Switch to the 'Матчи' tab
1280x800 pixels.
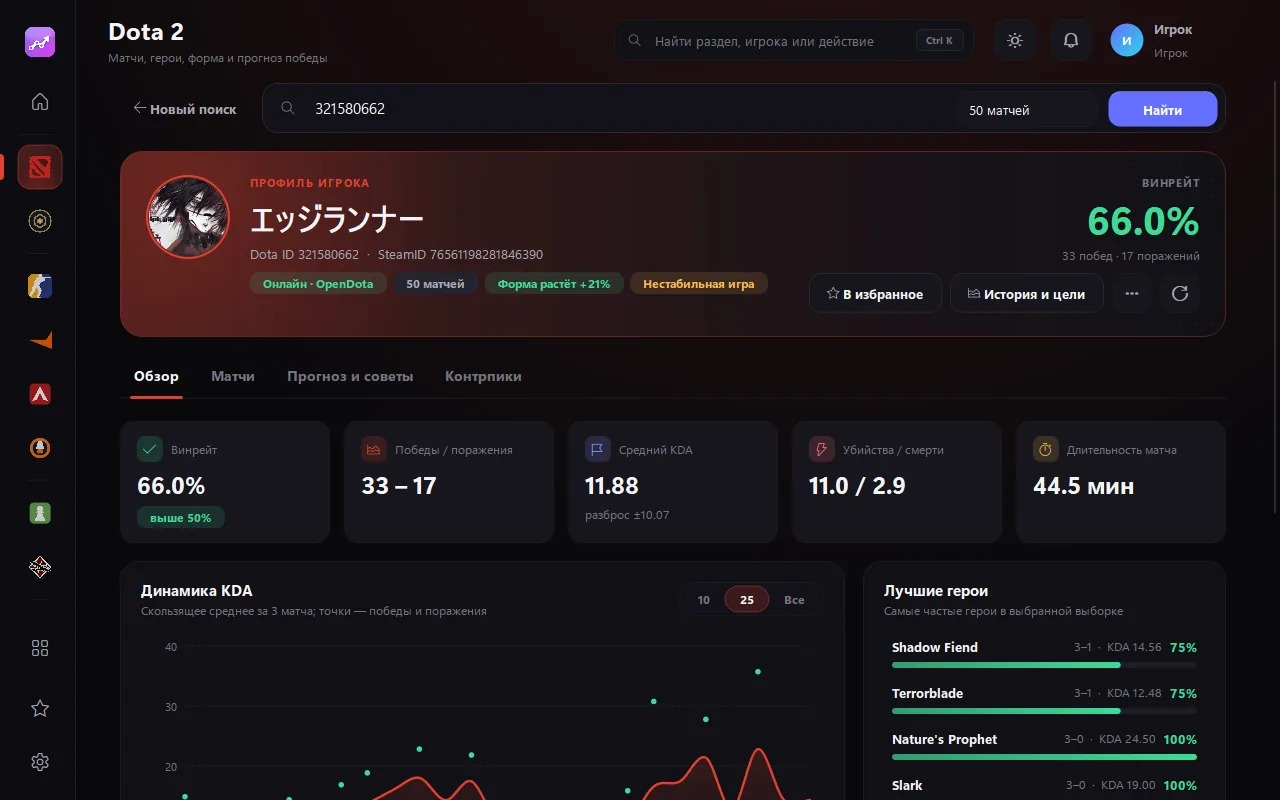click(233, 376)
